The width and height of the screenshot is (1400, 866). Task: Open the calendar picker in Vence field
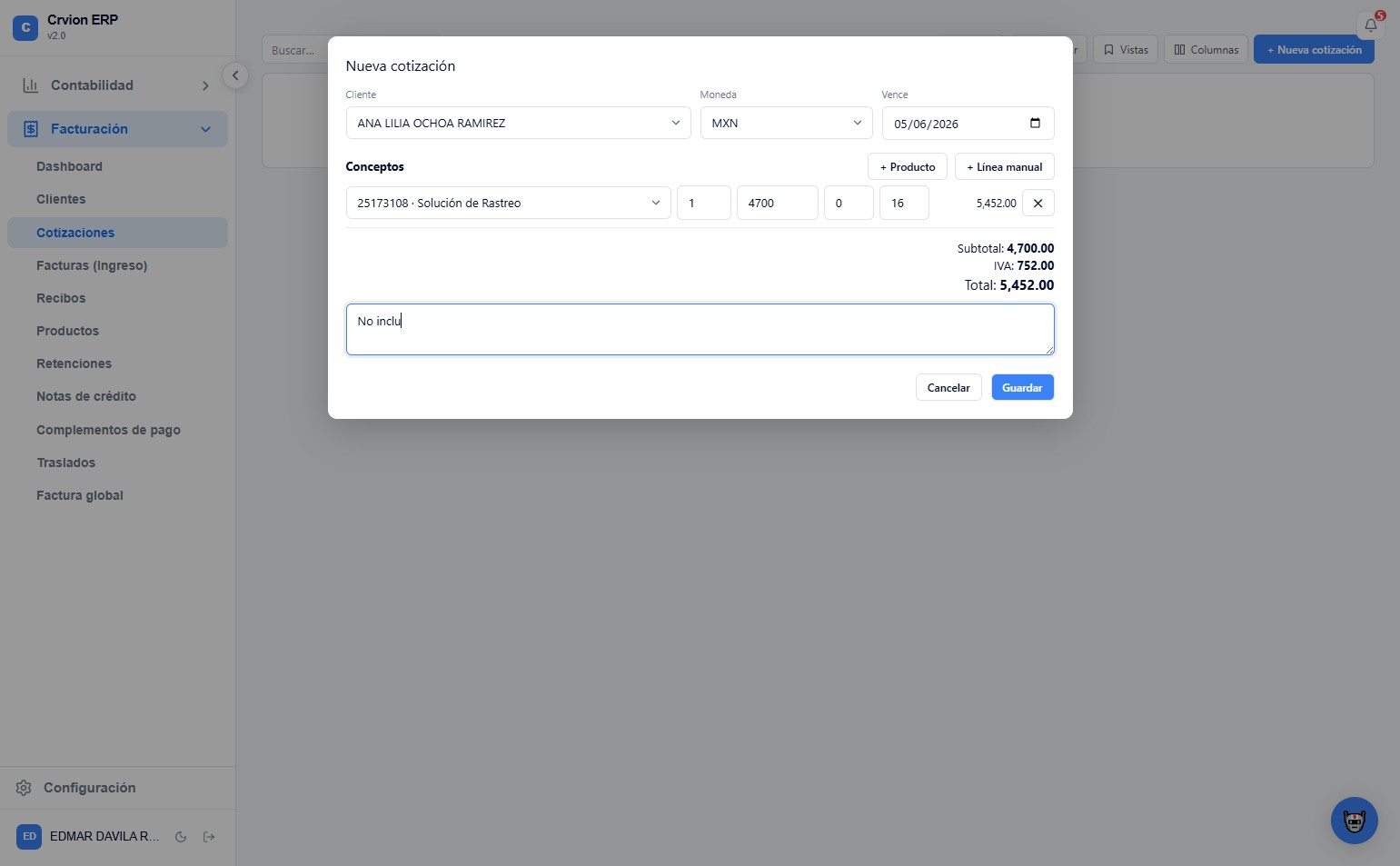tap(1035, 124)
